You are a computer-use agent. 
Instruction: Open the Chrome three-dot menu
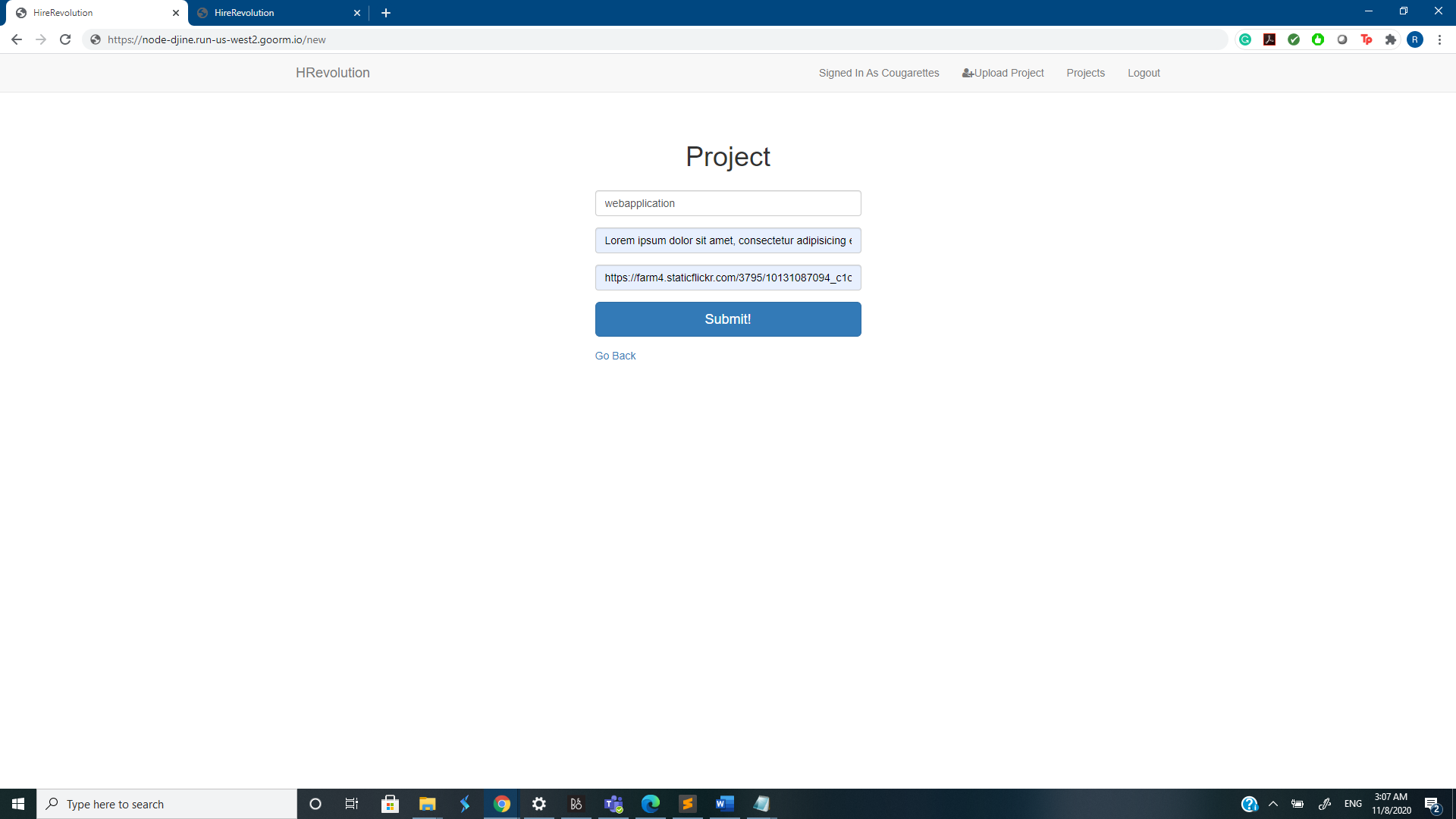pos(1439,39)
